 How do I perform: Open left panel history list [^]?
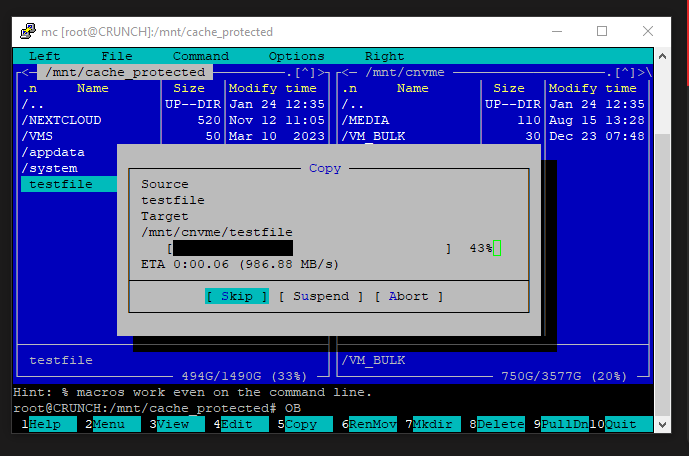[305, 72]
